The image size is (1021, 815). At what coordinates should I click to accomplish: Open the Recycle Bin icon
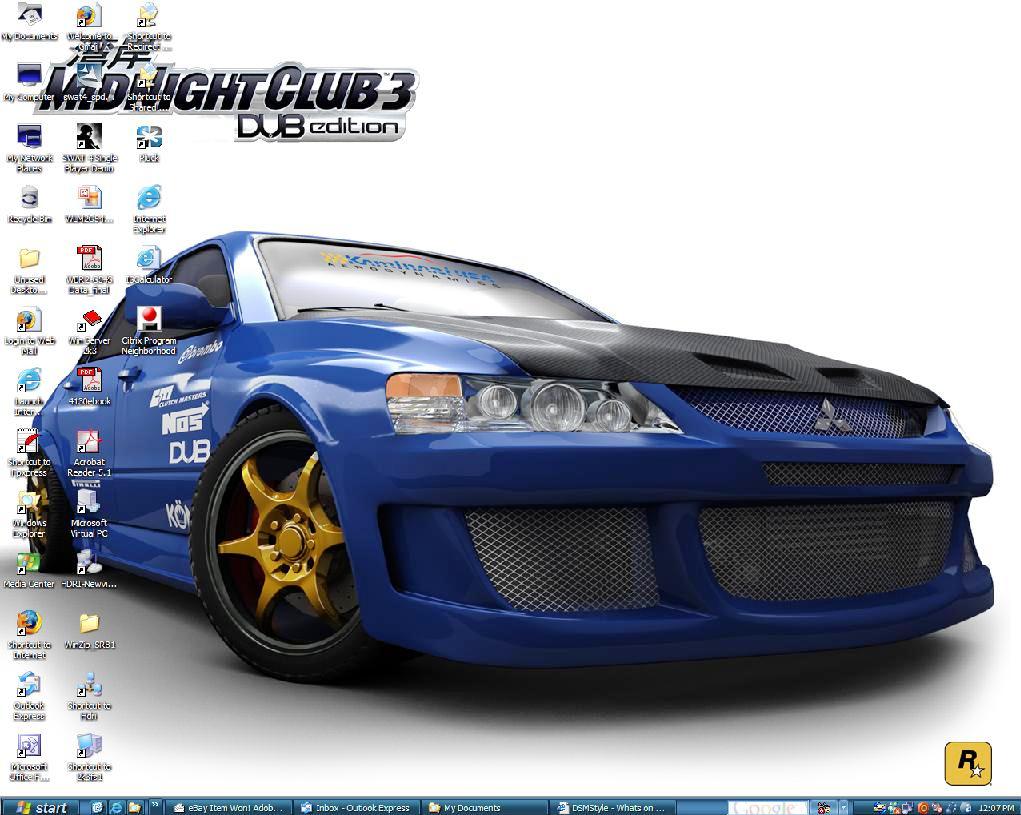coord(30,199)
